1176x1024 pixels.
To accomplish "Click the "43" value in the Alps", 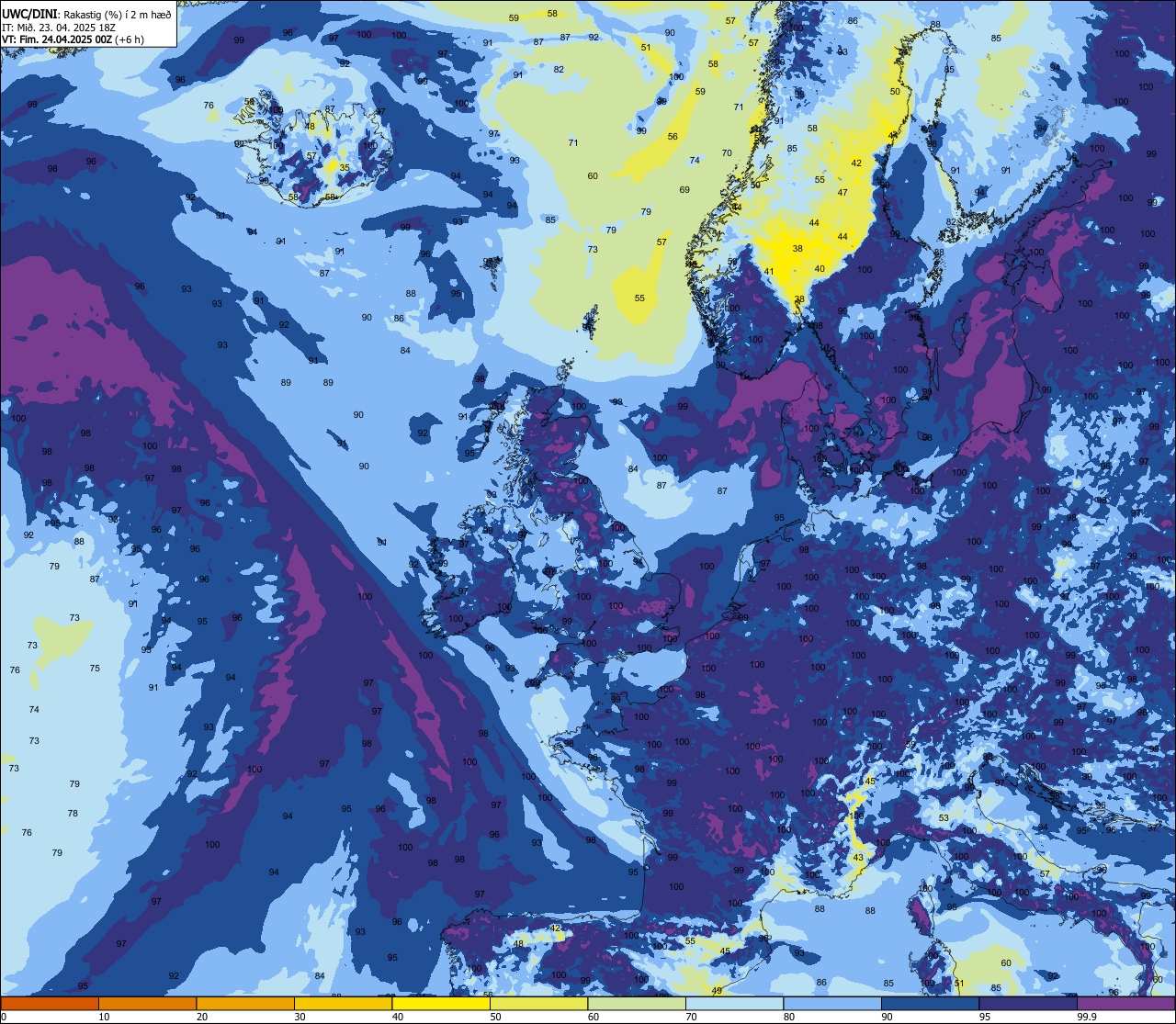I will click(x=858, y=857).
